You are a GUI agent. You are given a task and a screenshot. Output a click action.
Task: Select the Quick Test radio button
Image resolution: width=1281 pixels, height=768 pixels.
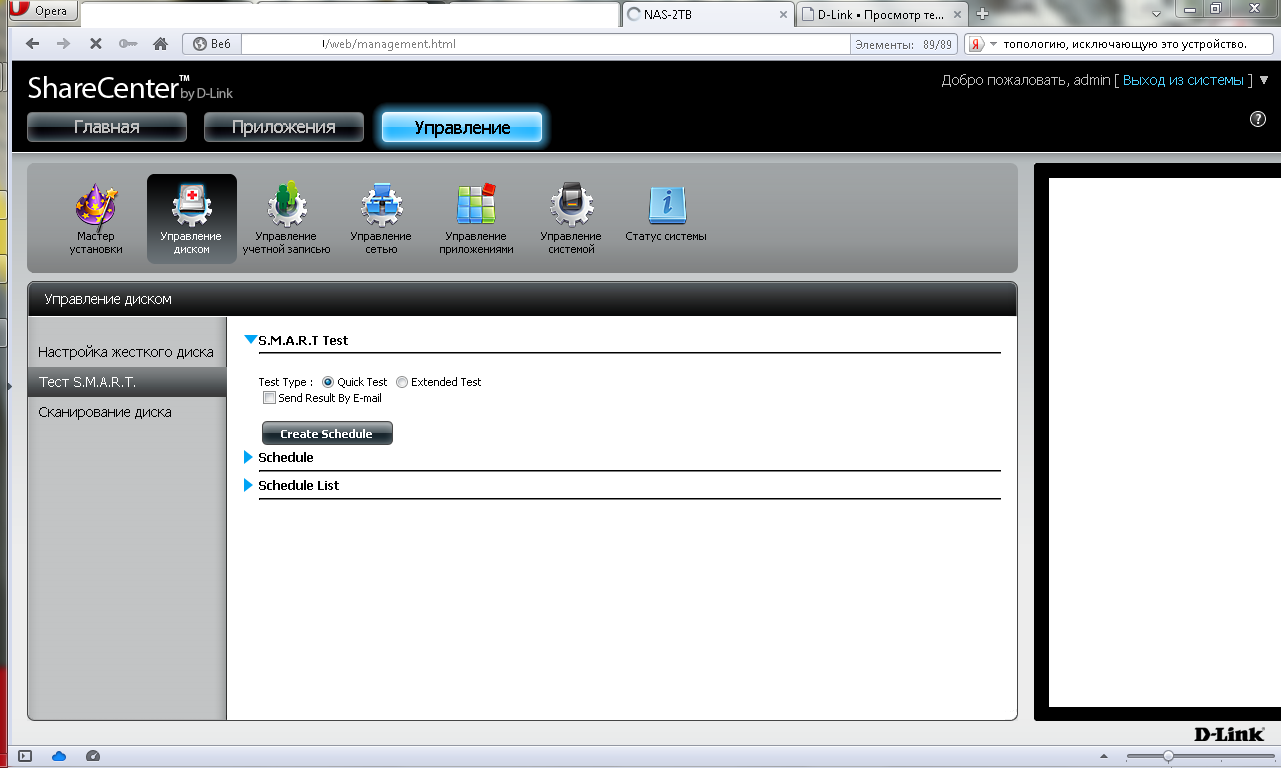pos(328,382)
